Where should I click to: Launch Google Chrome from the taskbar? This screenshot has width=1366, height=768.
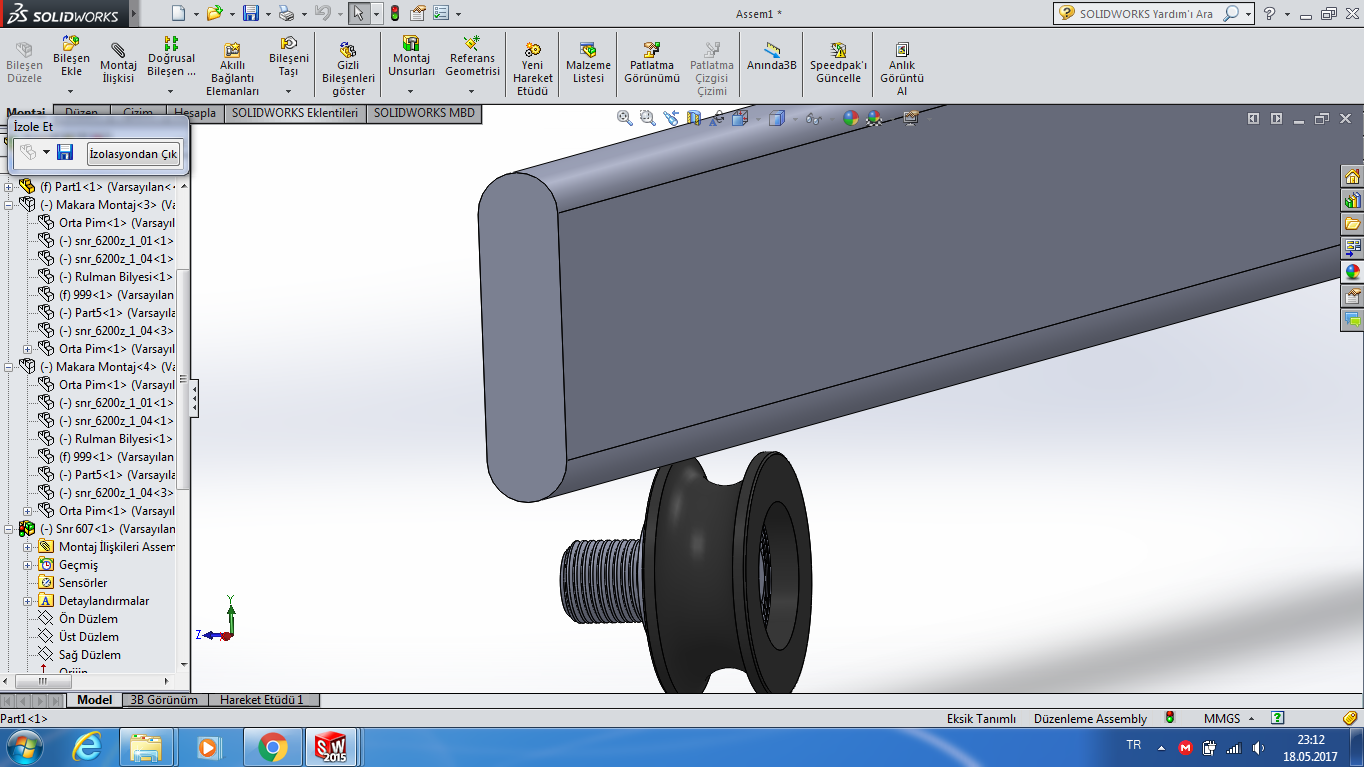(272, 747)
